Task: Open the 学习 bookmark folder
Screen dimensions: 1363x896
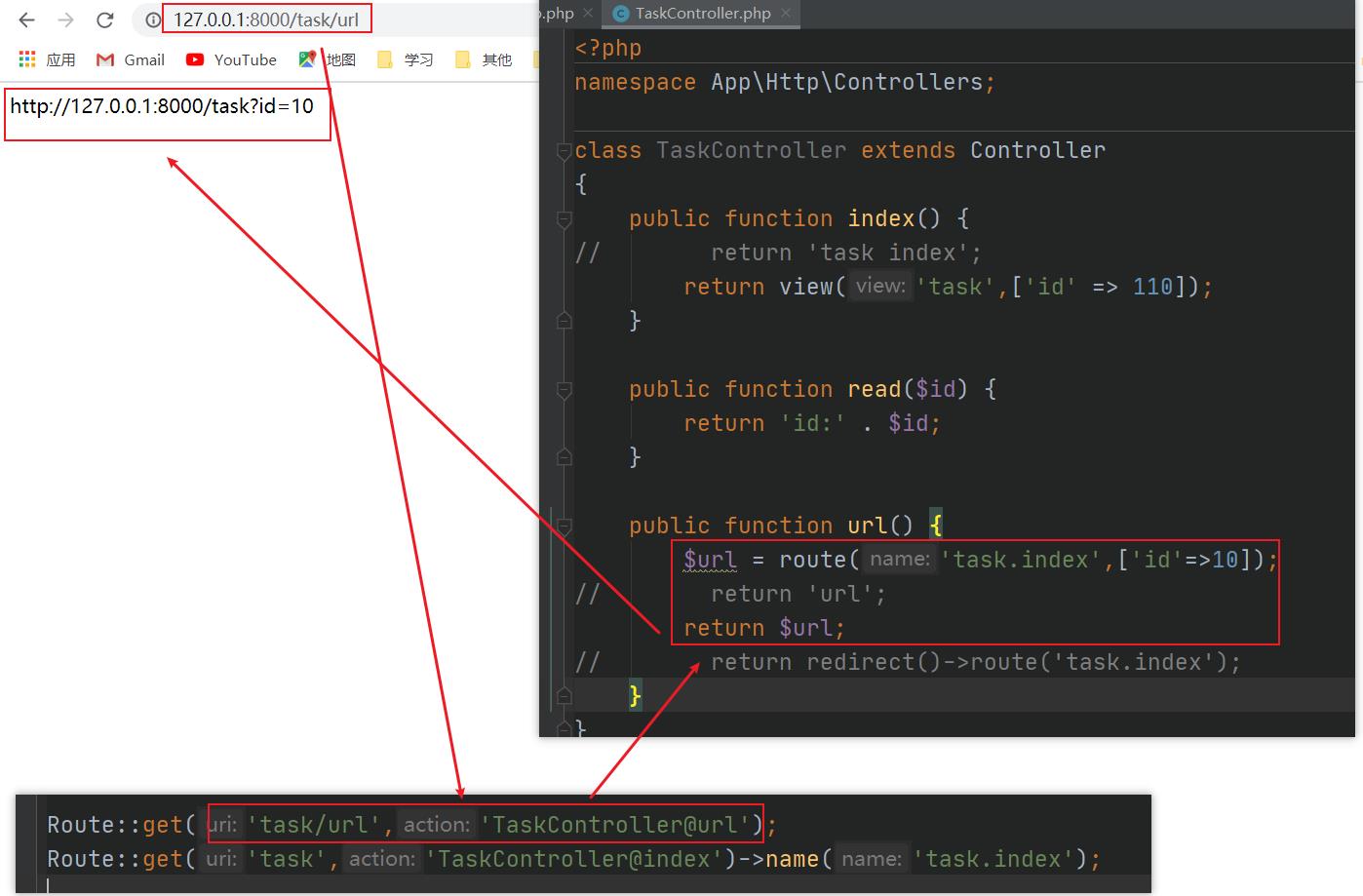Action: coord(405,59)
